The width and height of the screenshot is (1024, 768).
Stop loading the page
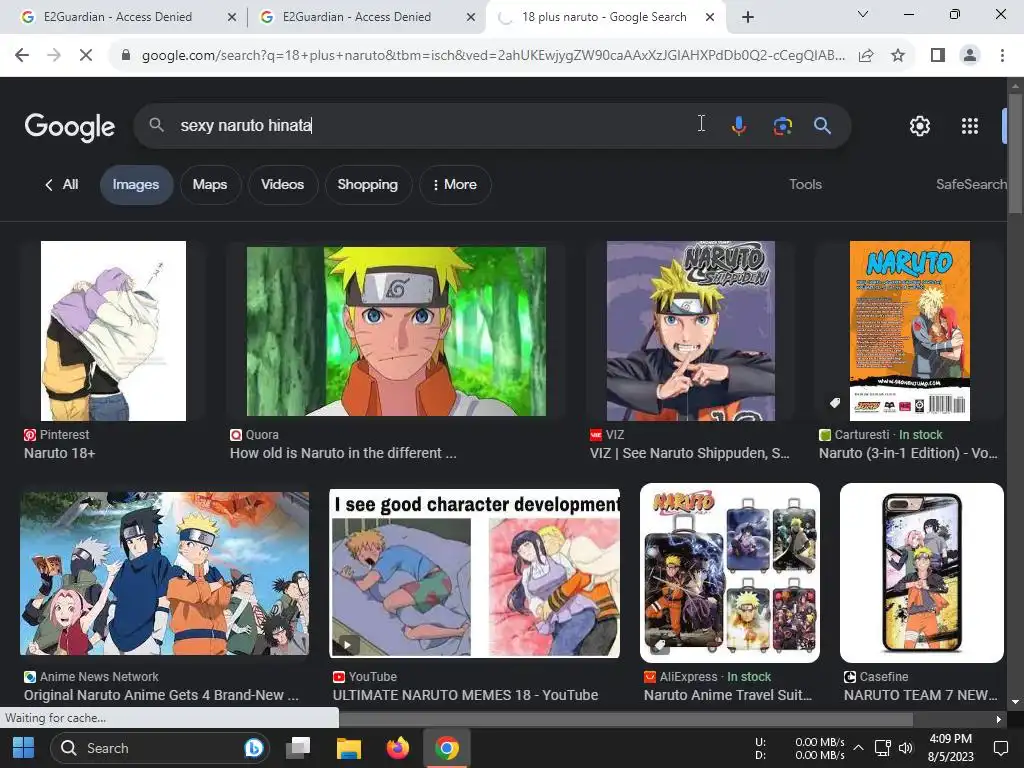86,55
